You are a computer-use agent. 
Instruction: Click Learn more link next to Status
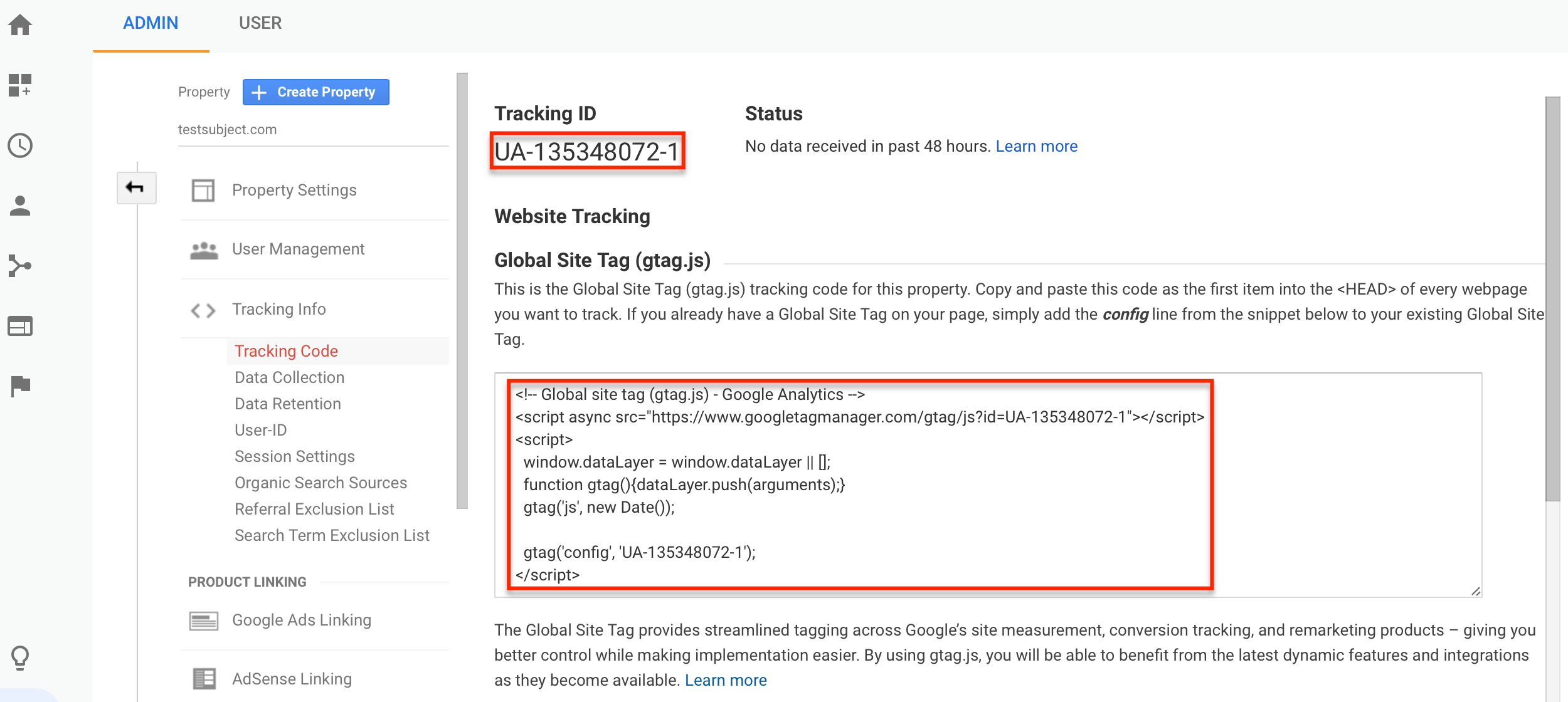[1037, 146]
